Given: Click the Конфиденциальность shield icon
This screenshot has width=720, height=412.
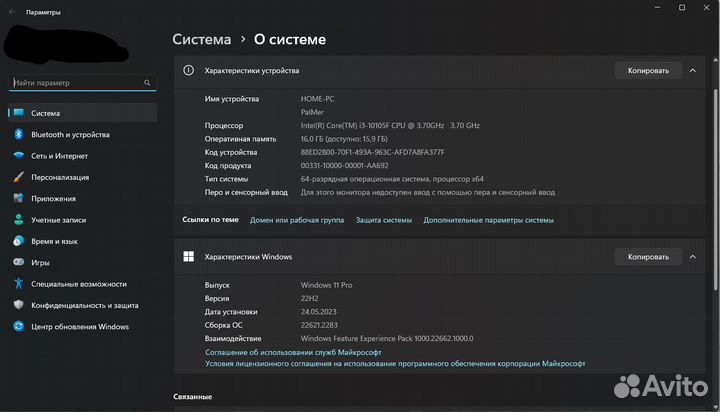Looking at the screenshot, I should [x=19, y=305].
